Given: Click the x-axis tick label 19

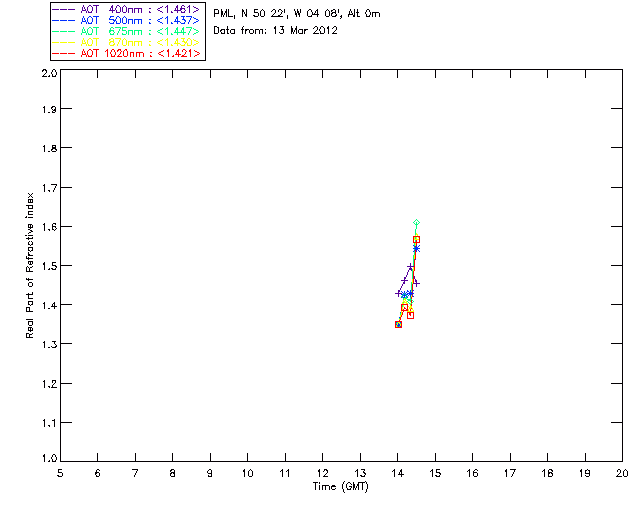Looking at the screenshot, I should pos(585,473).
